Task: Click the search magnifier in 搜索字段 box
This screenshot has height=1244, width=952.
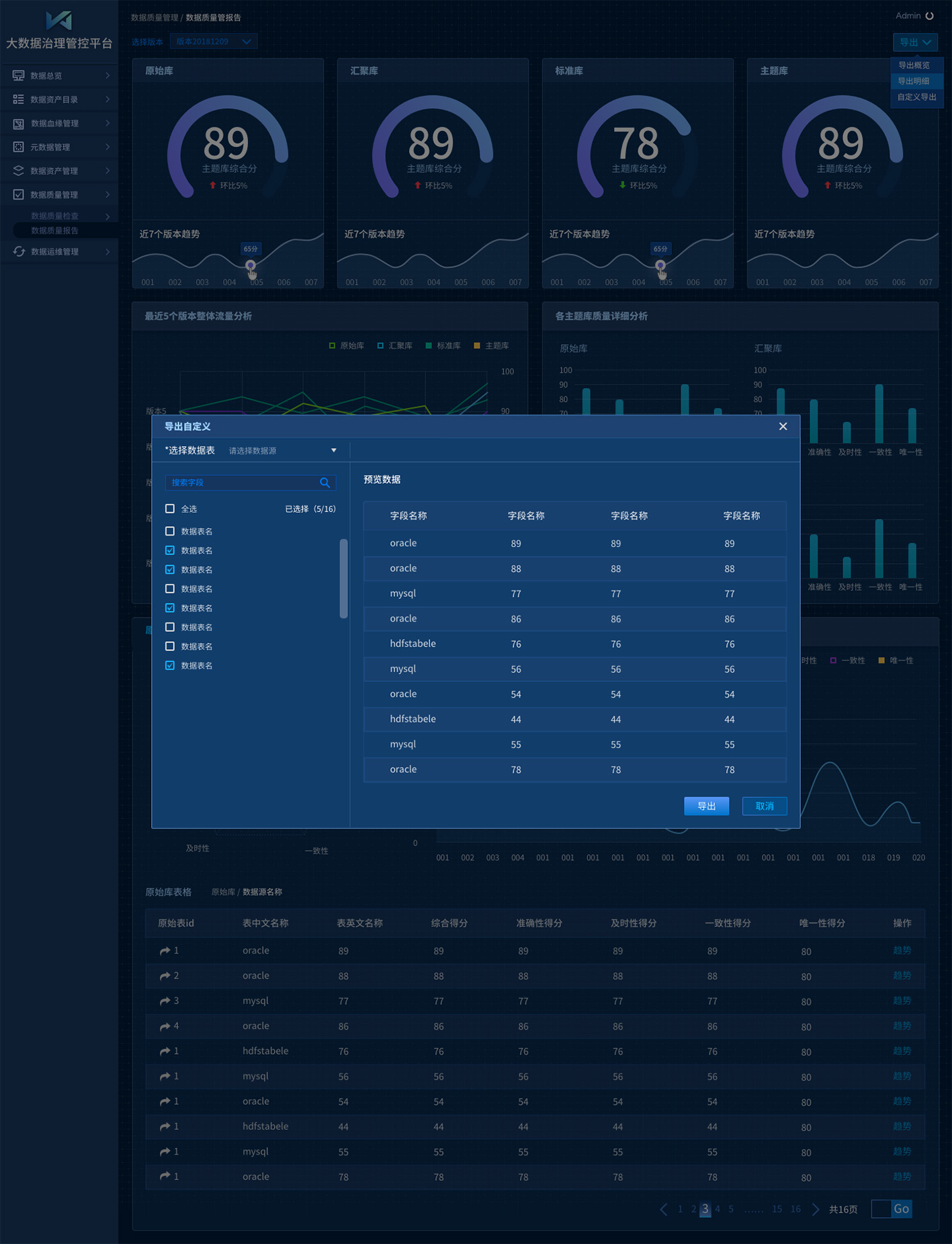Action: point(324,483)
